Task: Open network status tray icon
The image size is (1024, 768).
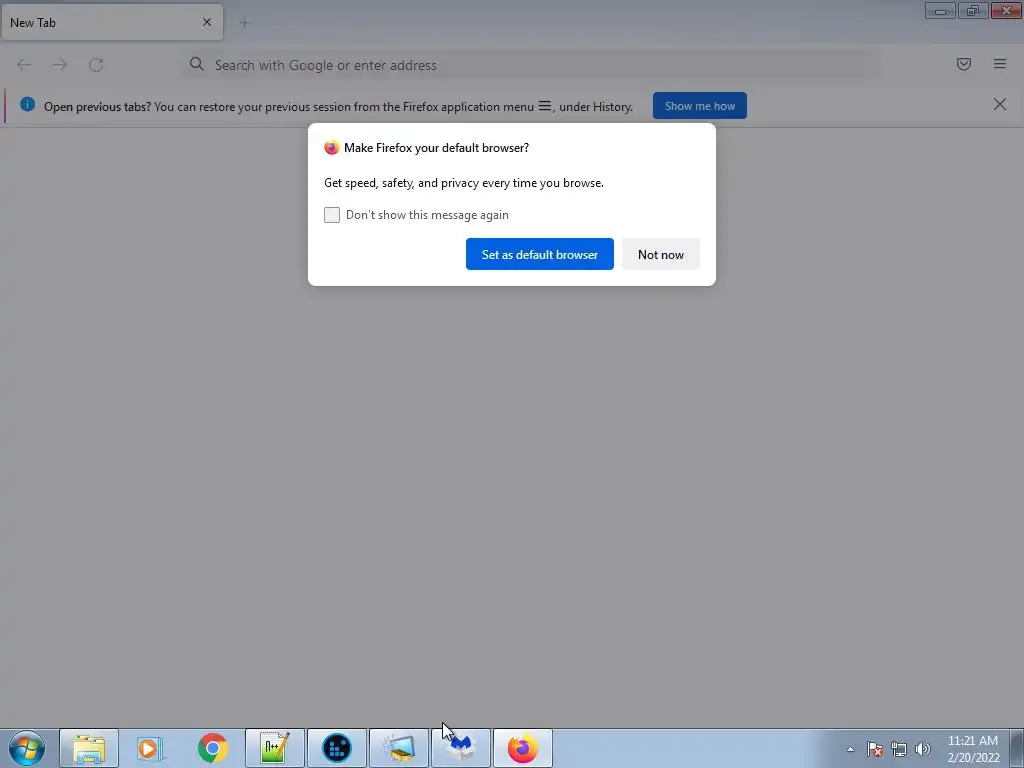Action: click(x=899, y=749)
